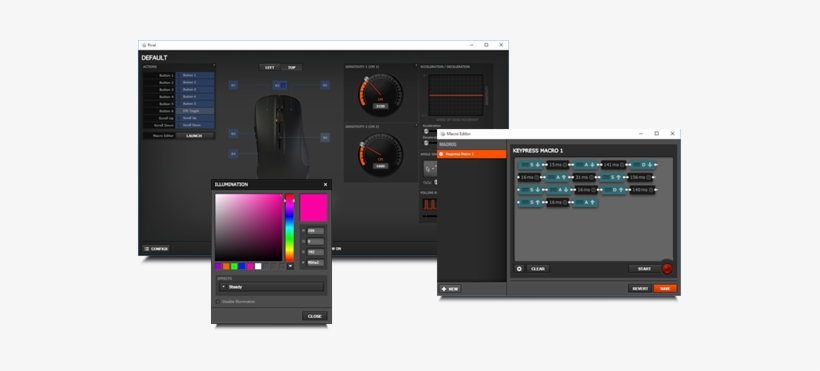
Task: Select the D key-down block in row one
Action: (x=642, y=165)
